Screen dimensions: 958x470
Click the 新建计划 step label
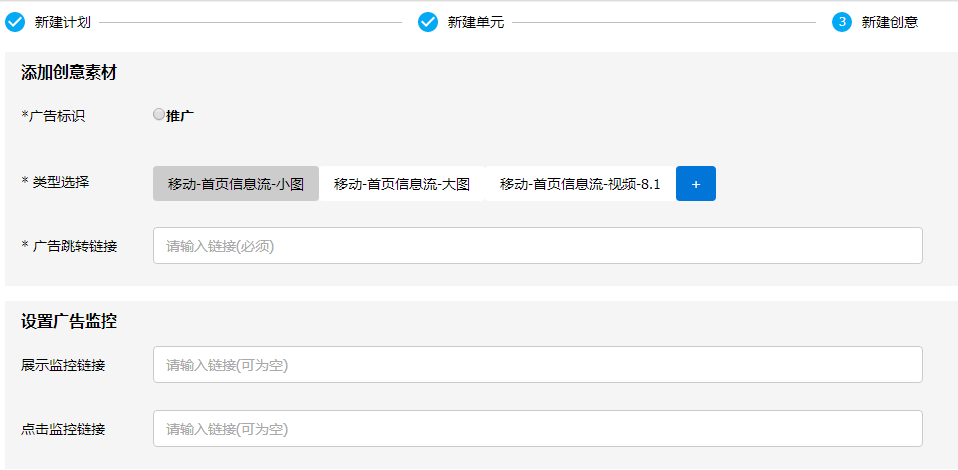pyautogui.click(x=63, y=23)
